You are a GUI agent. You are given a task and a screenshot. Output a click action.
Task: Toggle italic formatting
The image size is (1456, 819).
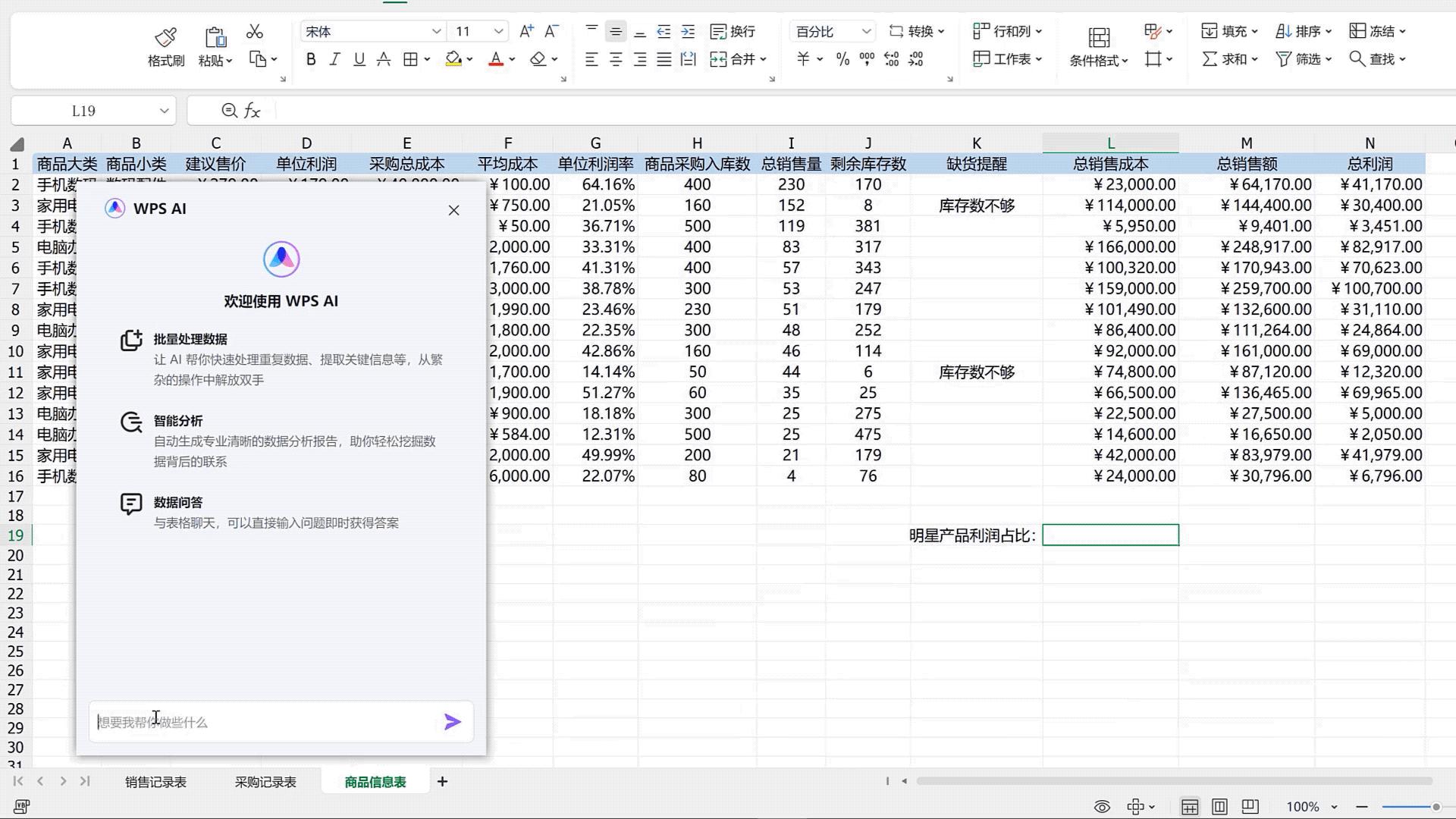pos(334,59)
